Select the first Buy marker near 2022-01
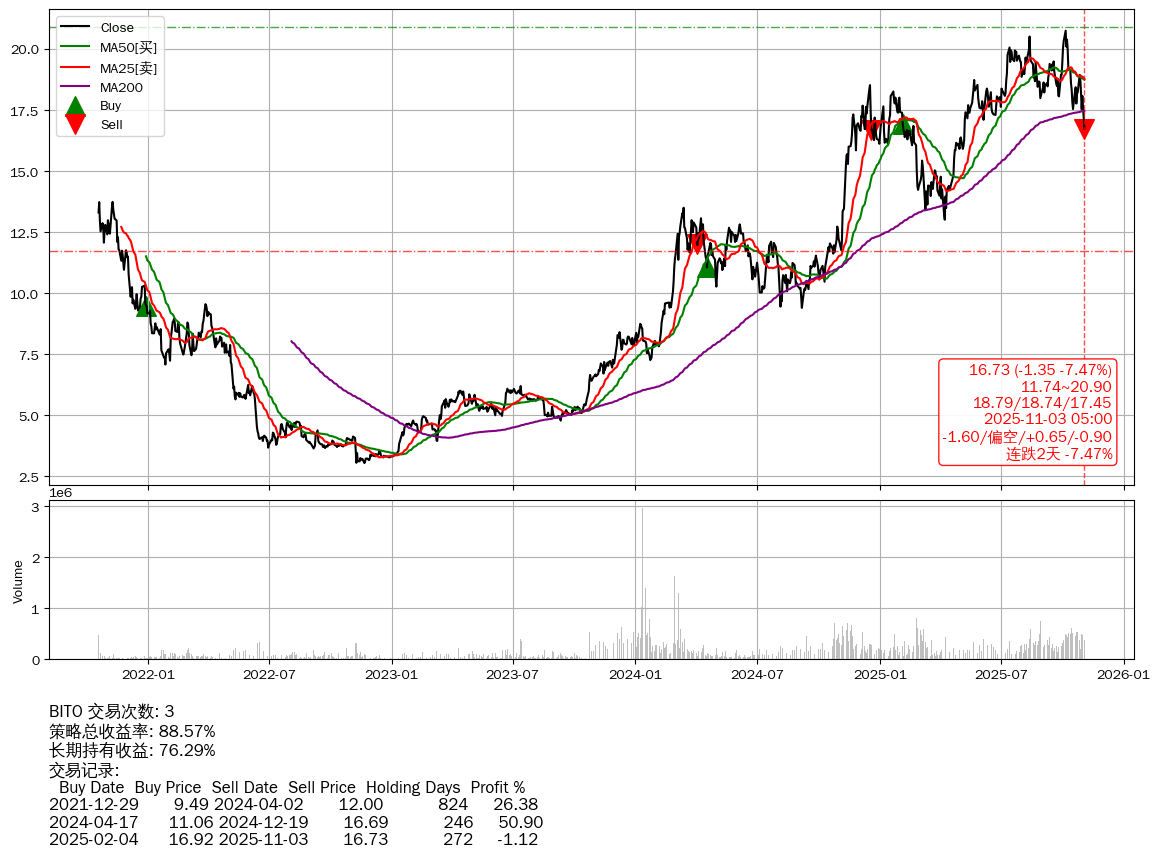 click(145, 306)
